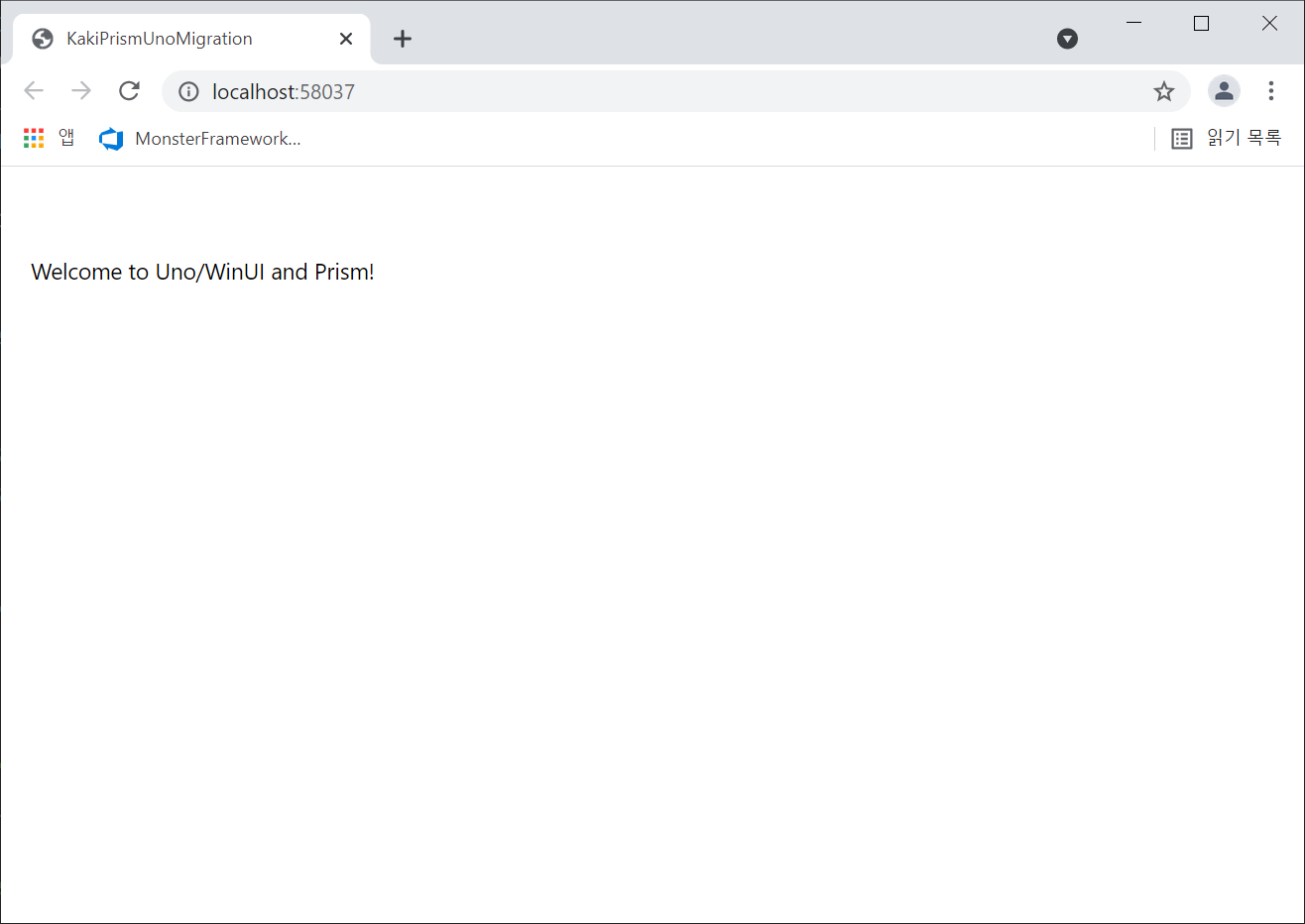Click the Welcome to Uno/WinUI text
1305x924 pixels.
tap(202, 272)
